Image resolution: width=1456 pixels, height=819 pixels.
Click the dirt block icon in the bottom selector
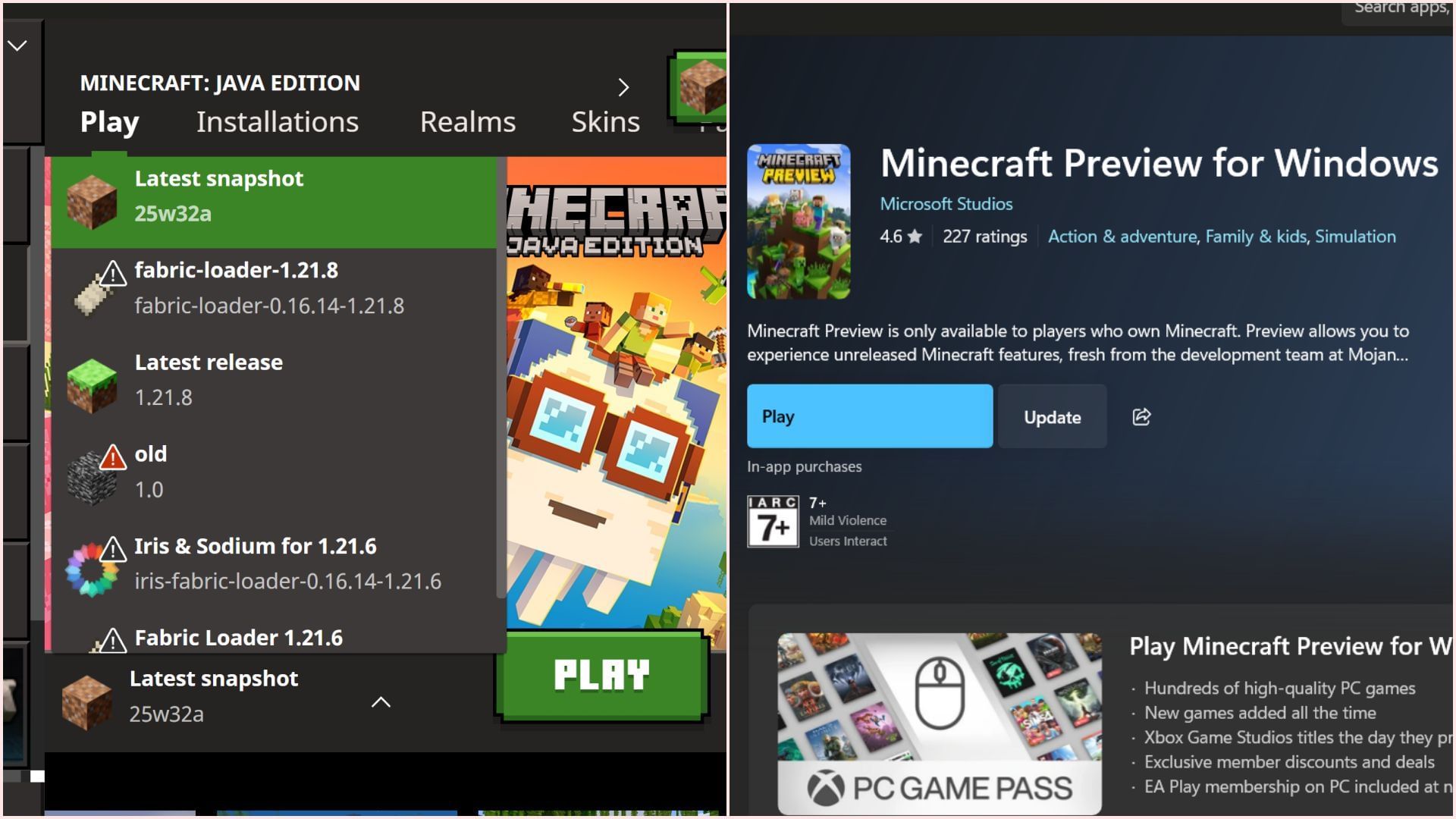pos(86,702)
